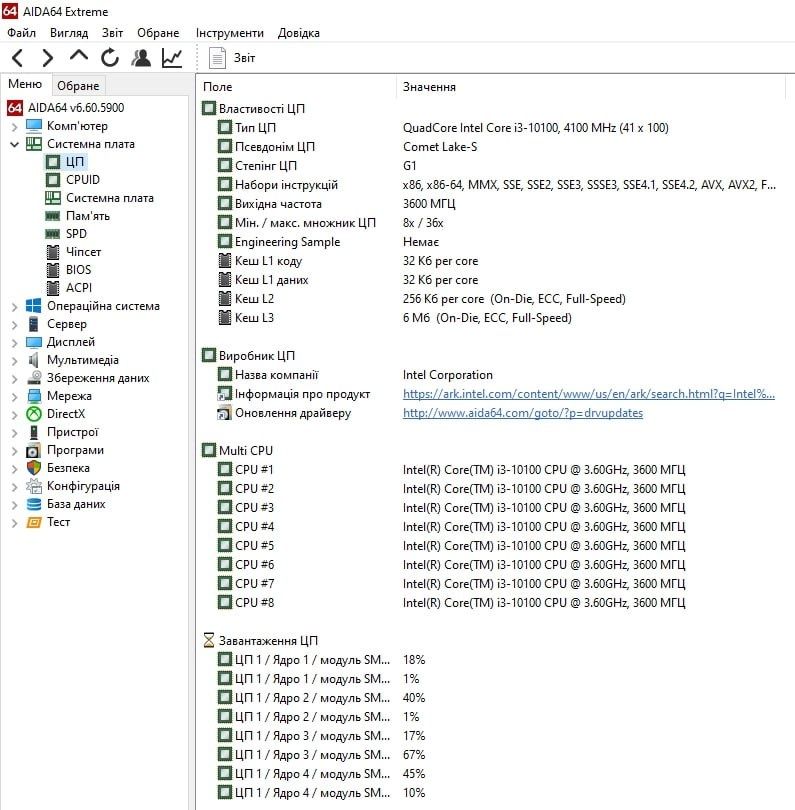795x810 pixels.
Task: Open the ark.intel.com product information link
Action: pyautogui.click(x=588, y=394)
